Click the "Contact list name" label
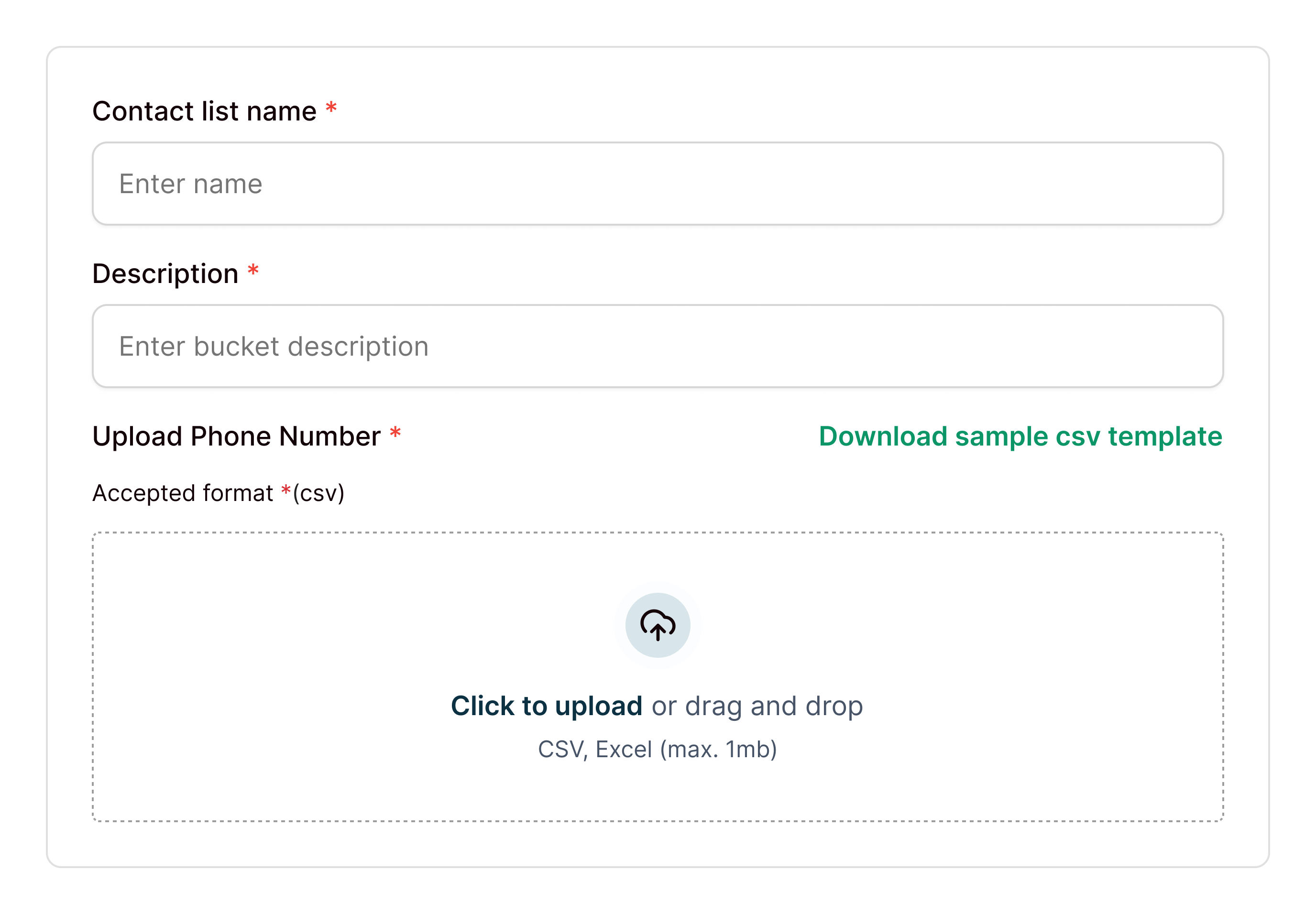 [x=204, y=111]
